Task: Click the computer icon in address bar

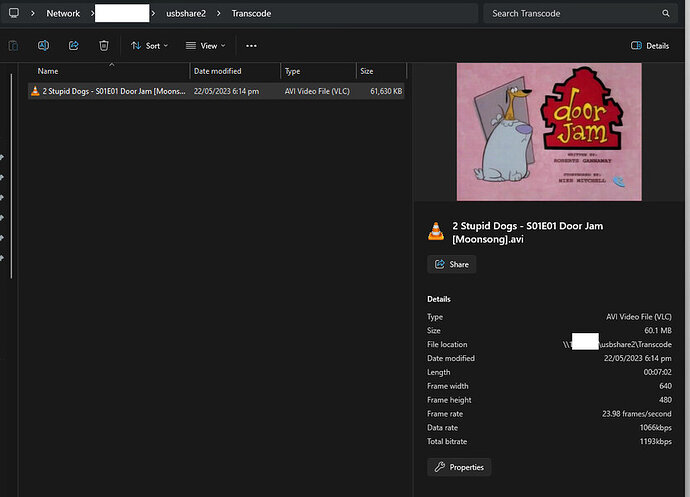Action: (x=14, y=13)
